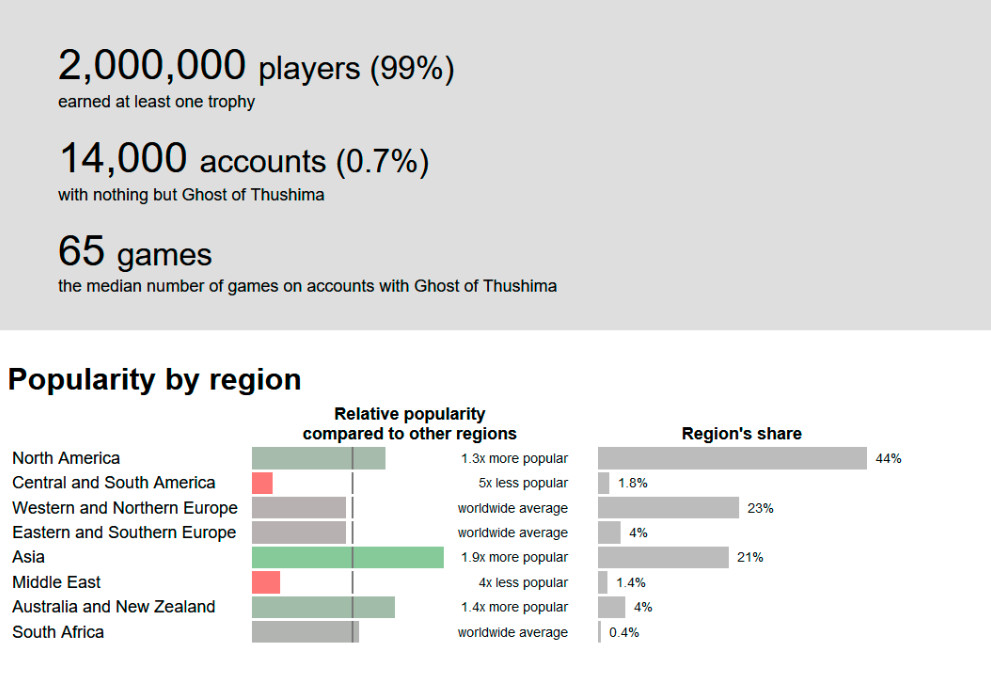Click the Middle East red popularity bar
The height and width of the screenshot is (676, 991).
click(x=266, y=582)
